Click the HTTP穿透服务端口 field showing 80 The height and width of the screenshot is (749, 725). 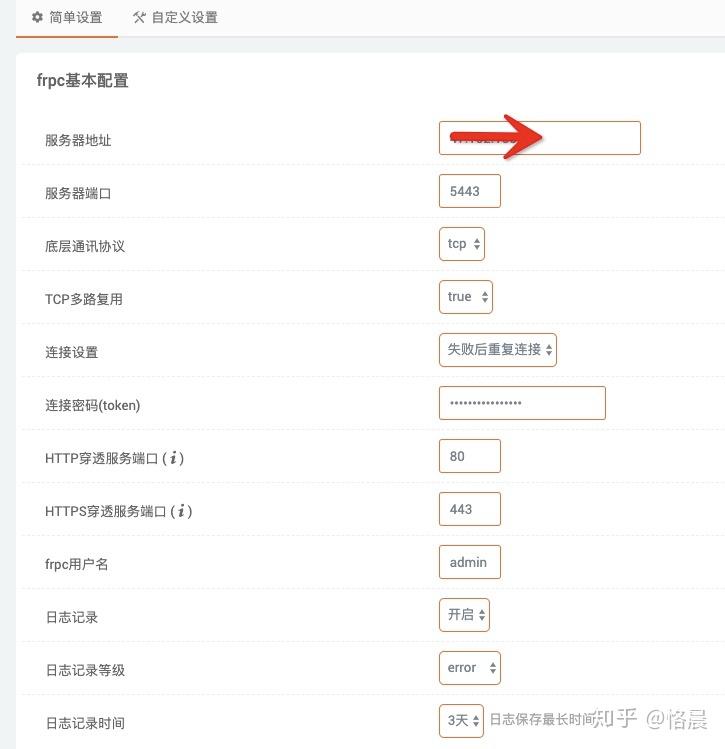pos(469,456)
